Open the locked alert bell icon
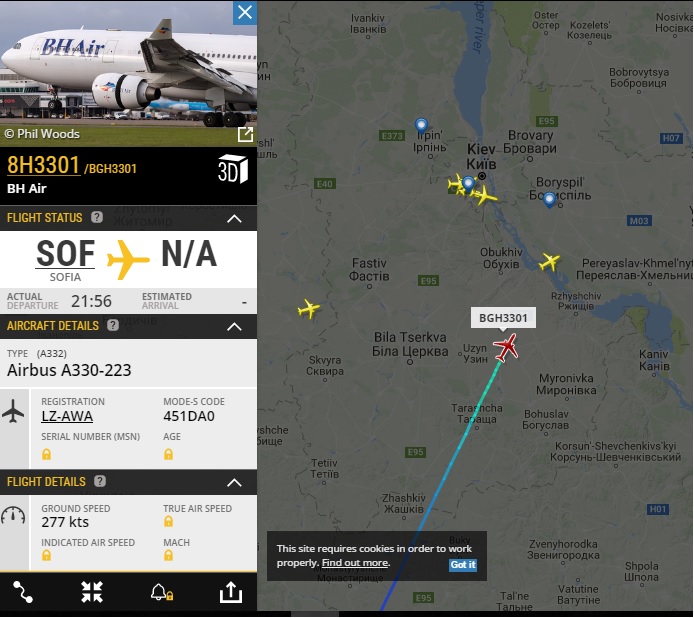 pos(162,592)
